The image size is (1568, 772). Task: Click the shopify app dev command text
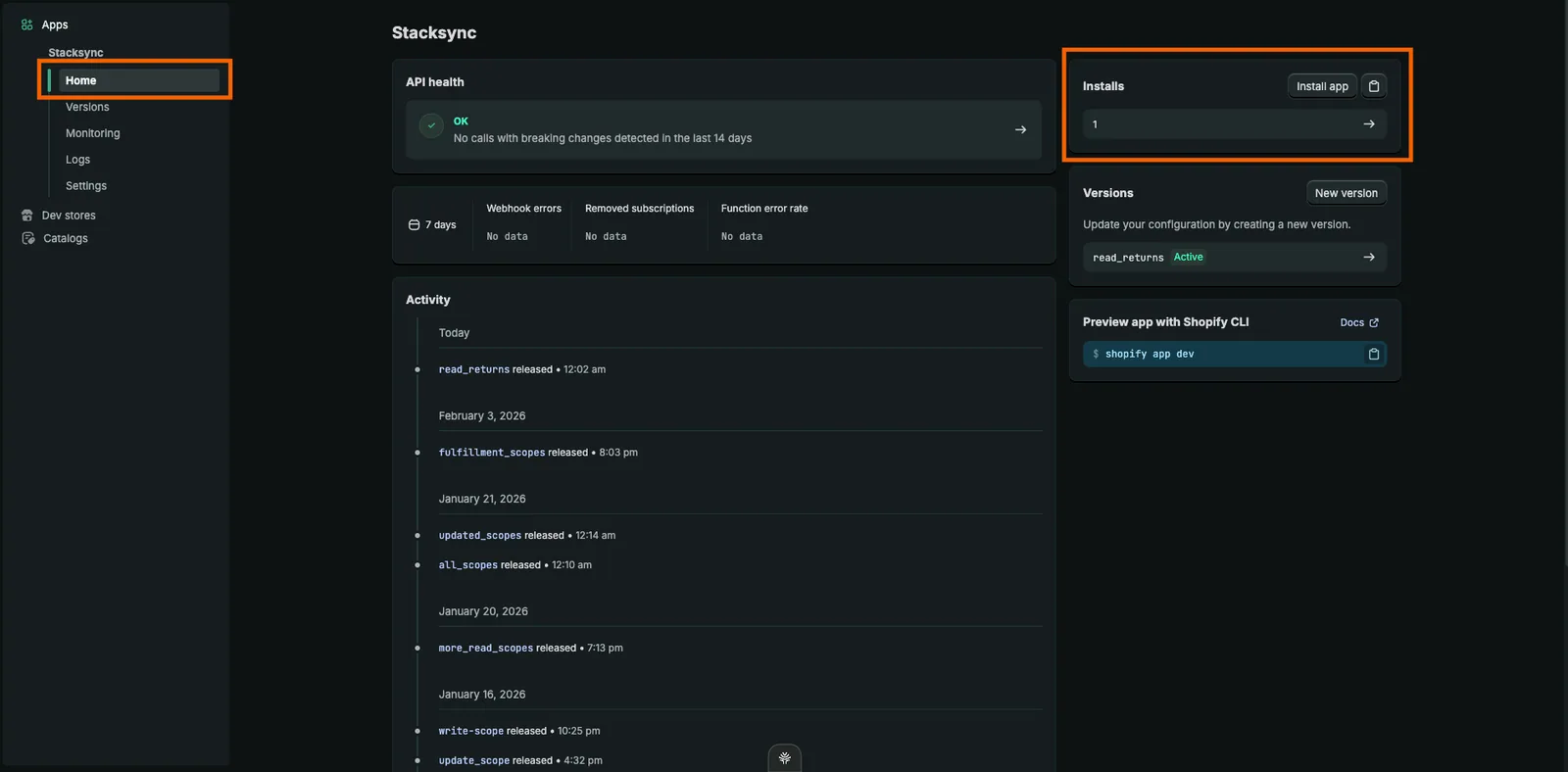1150,354
